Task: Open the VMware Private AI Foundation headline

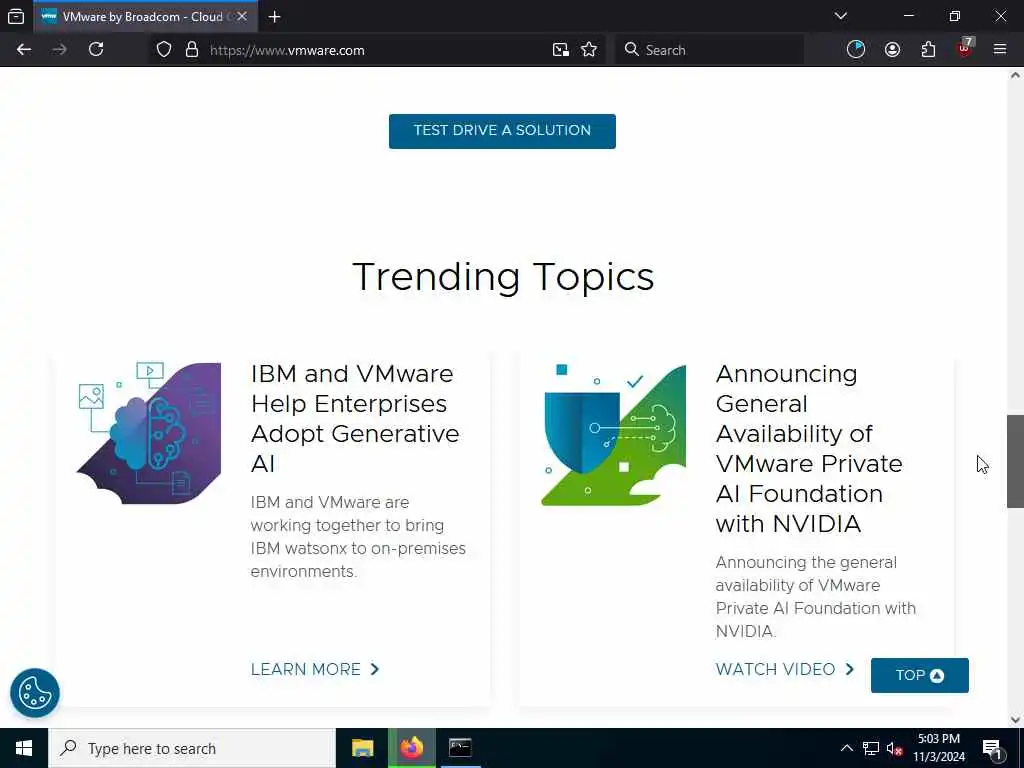Action: (808, 449)
